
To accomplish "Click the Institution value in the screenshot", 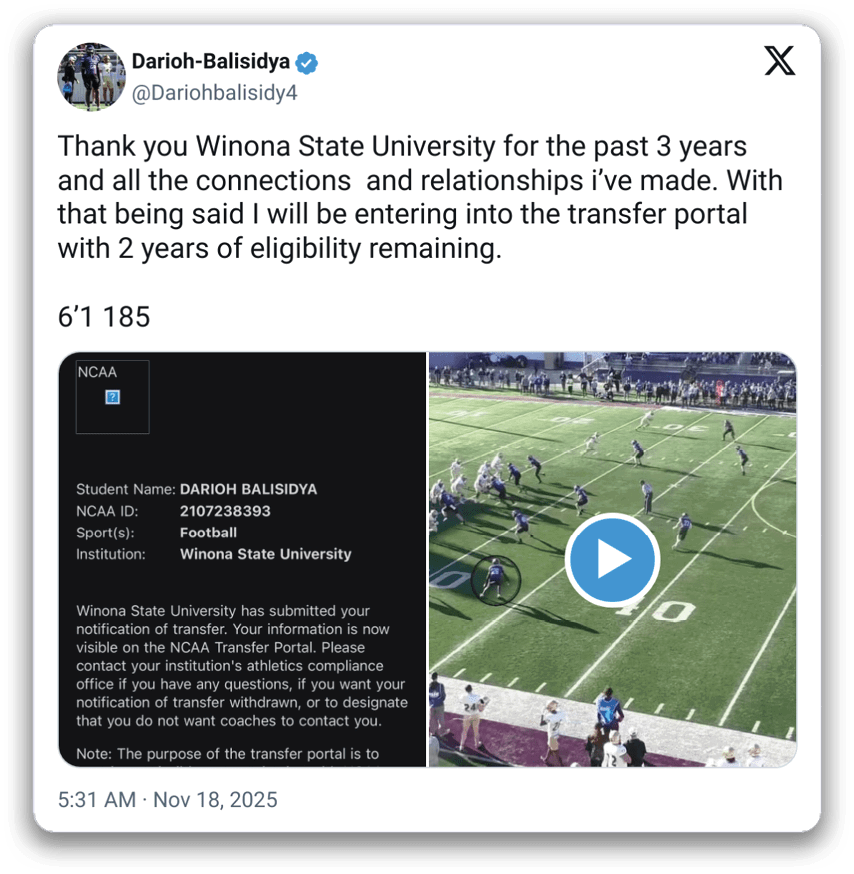I will pos(265,553).
